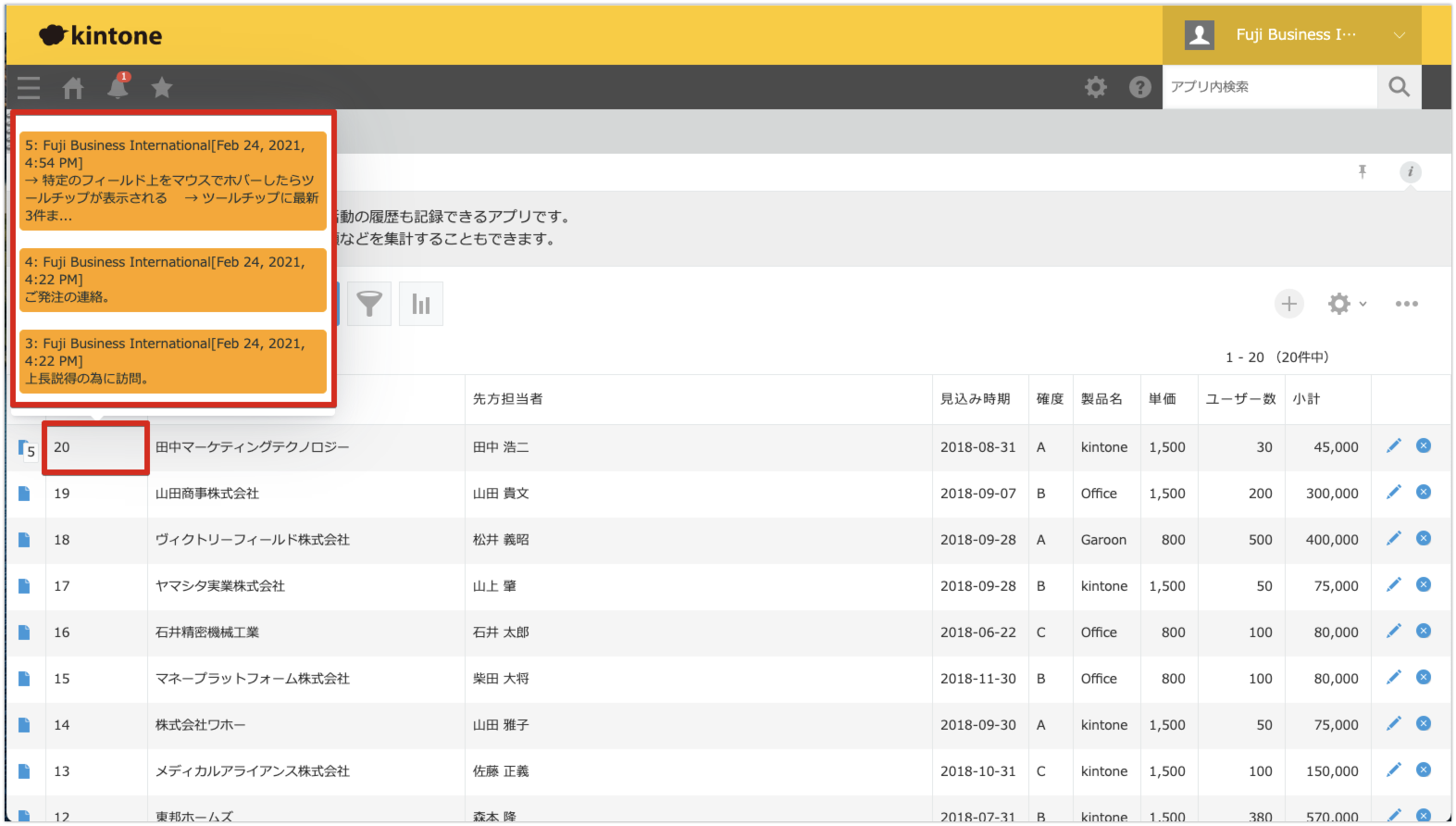Click date cell 2018-11-30
Image resolution: width=1456 pixels, height=826 pixels.
pos(980,679)
